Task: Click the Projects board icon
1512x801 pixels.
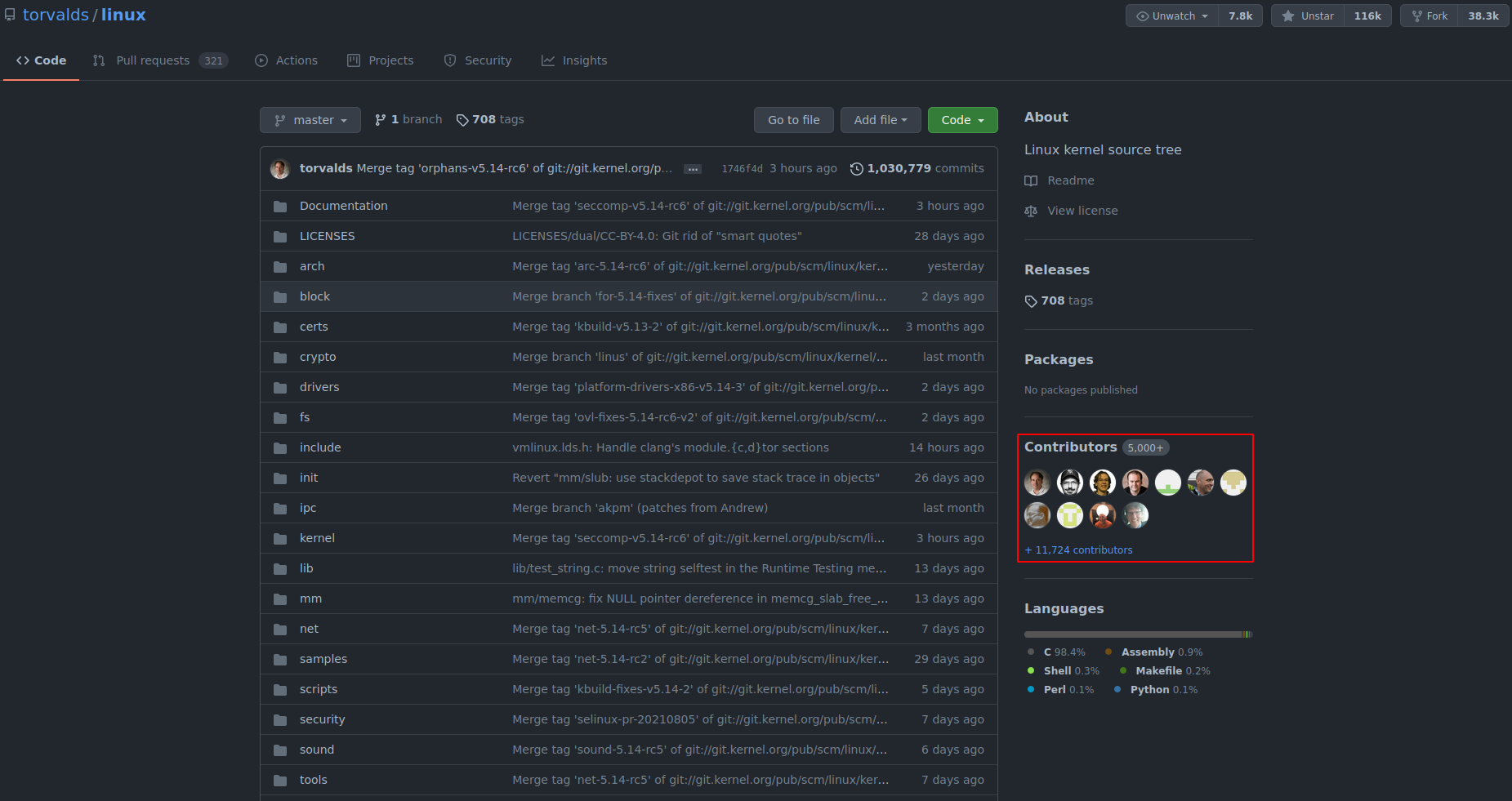Action: 354,60
